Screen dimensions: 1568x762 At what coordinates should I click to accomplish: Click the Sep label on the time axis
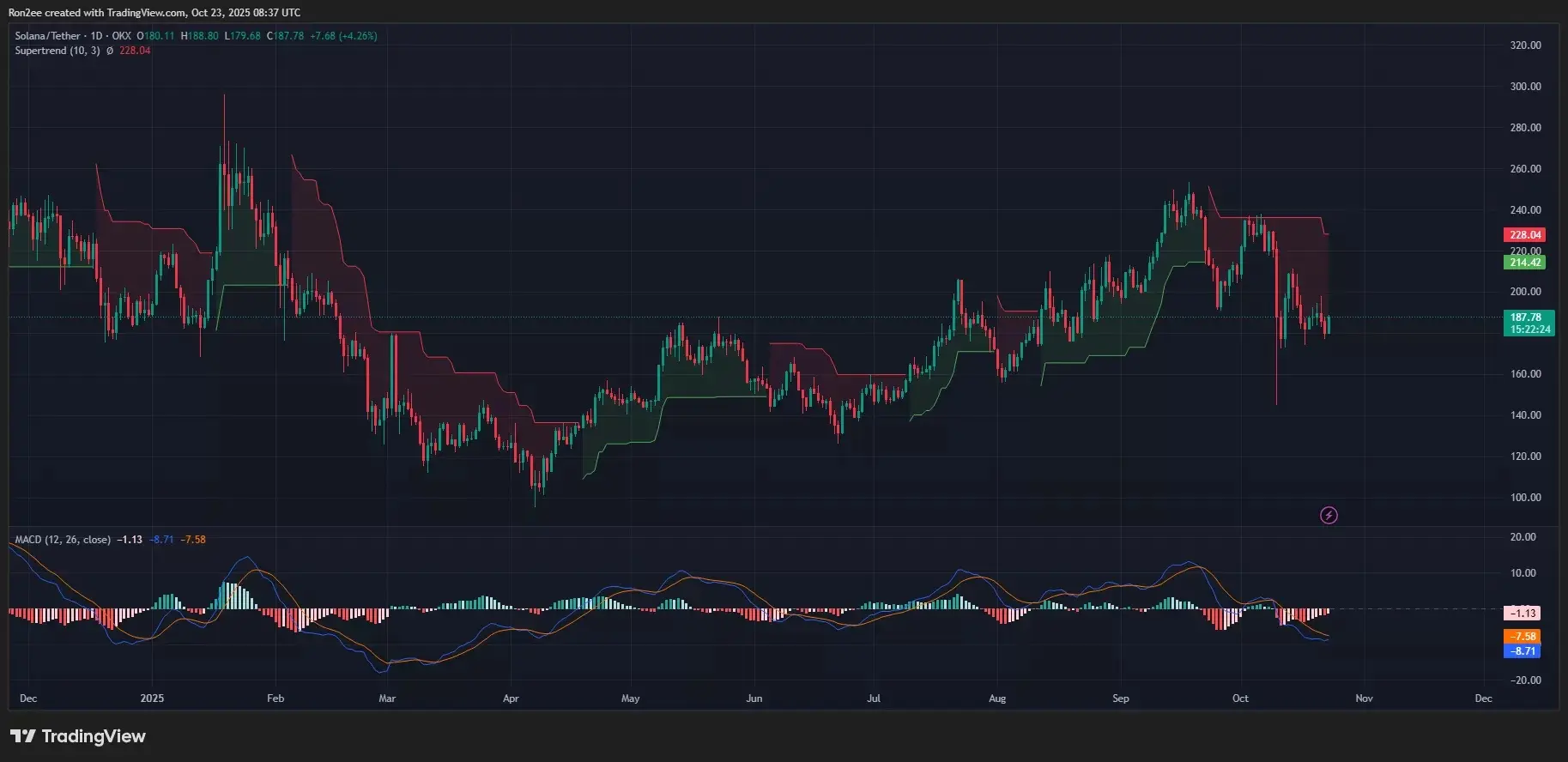pyautogui.click(x=1120, y=698)
